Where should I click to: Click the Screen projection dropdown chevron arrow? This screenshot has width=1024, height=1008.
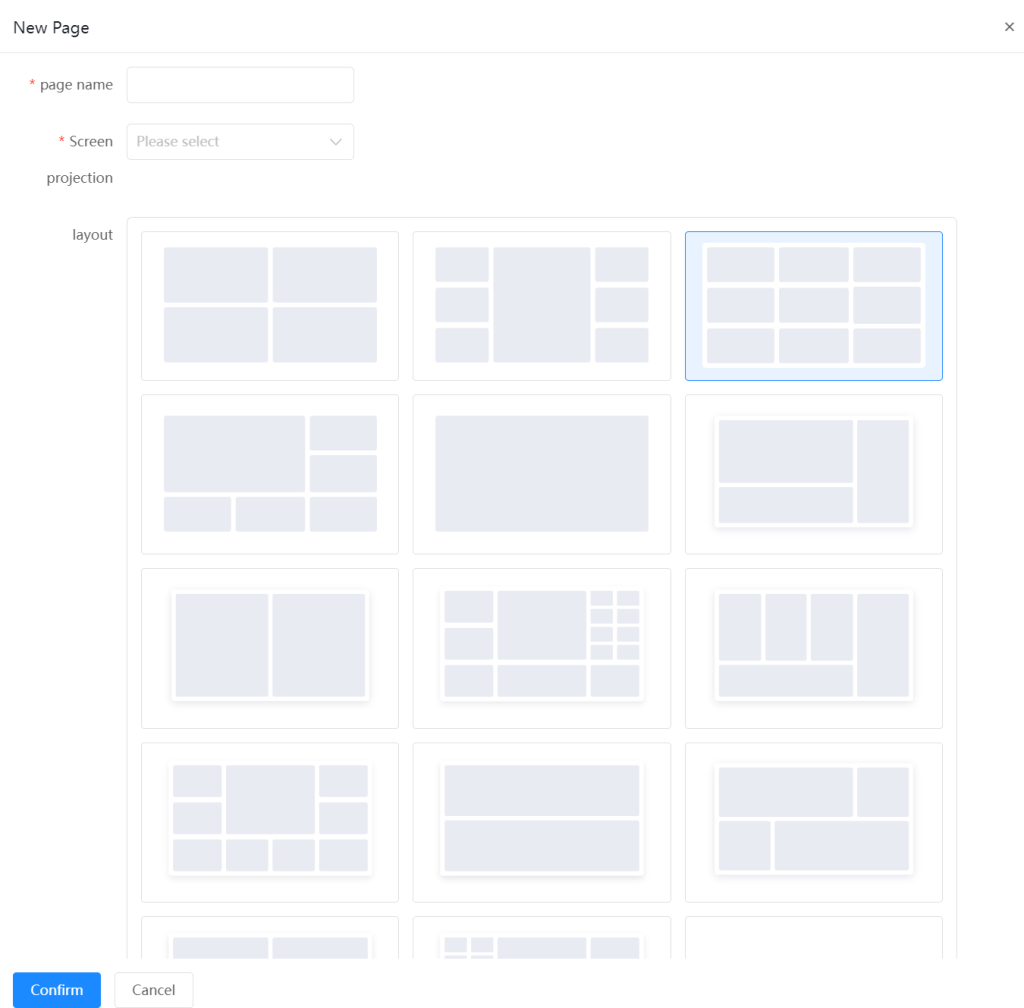(x=336, y=142)
